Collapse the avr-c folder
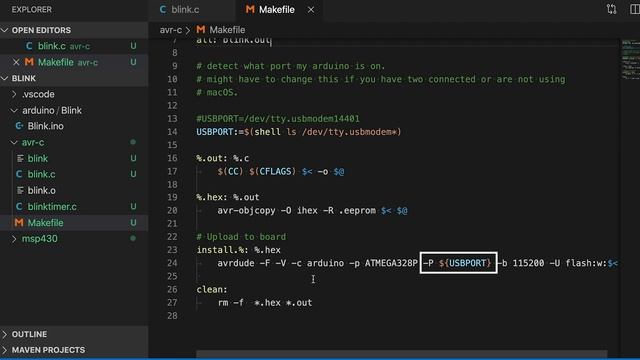This screenshot has height=360, width=640. coord(33,142)
